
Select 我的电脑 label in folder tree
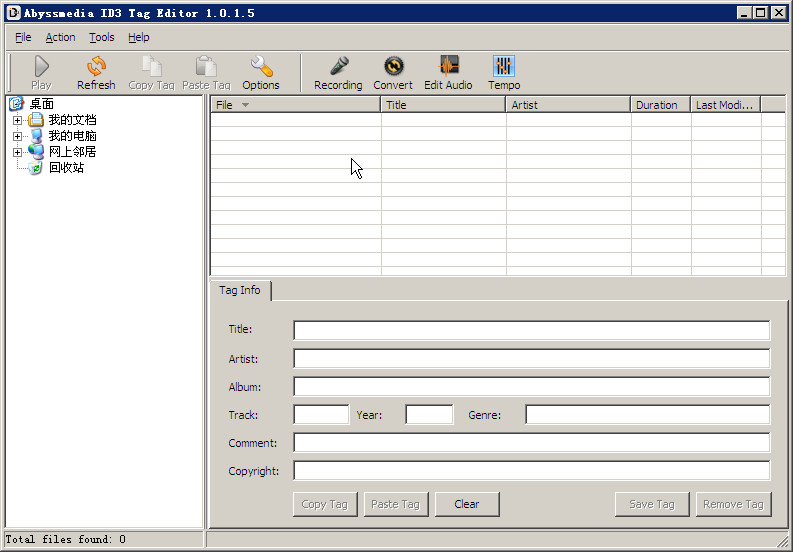coord(72,136)
